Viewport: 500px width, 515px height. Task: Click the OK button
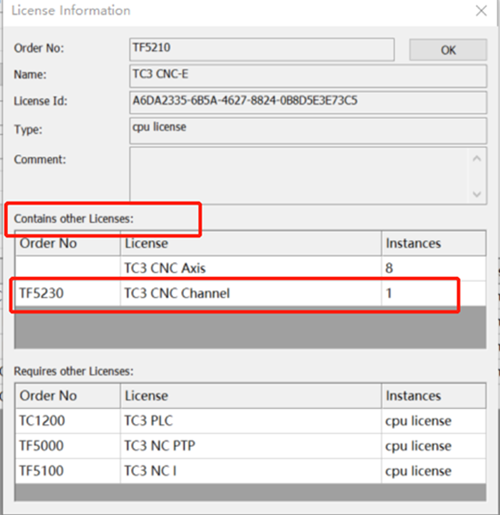click(x=448, y=50)
